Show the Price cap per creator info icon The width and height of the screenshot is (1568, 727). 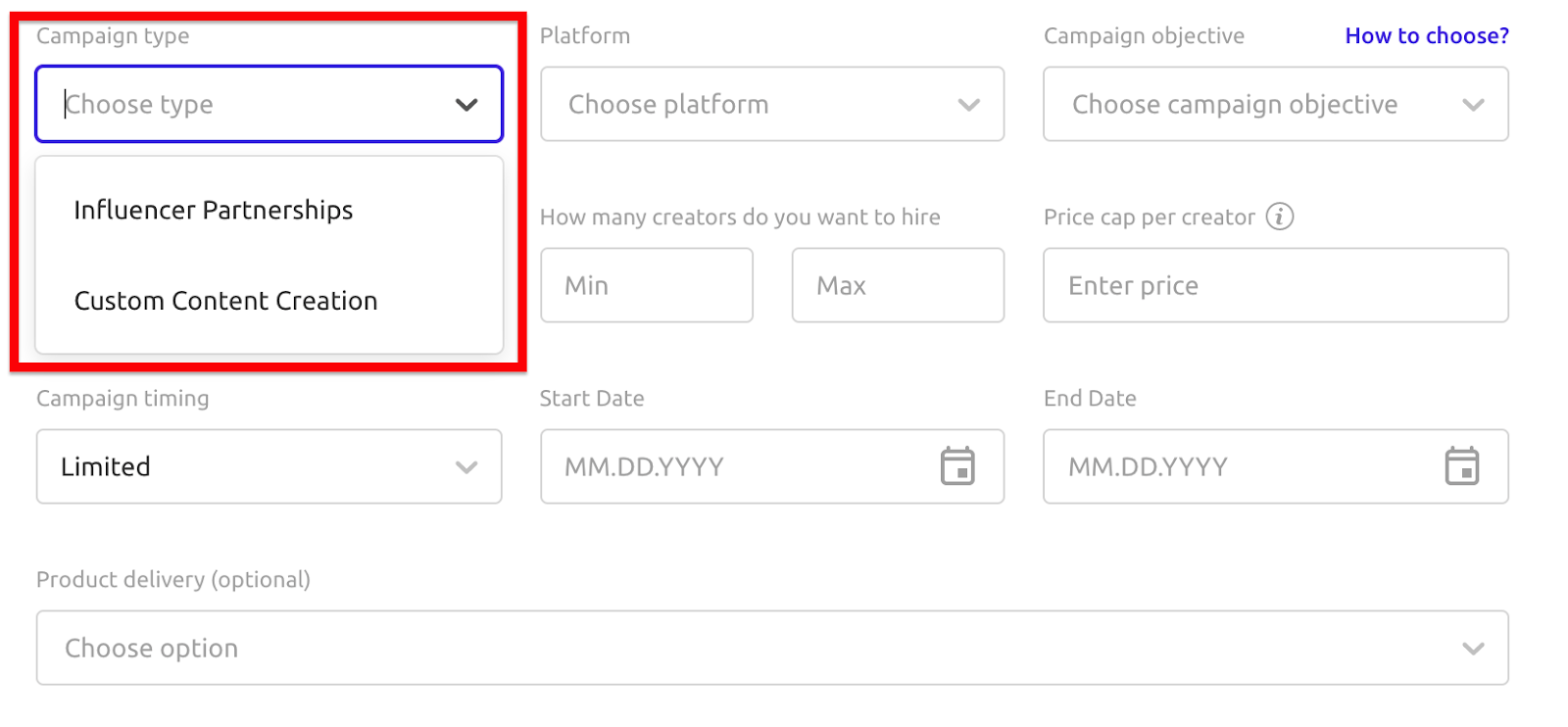pos(1279,216)
